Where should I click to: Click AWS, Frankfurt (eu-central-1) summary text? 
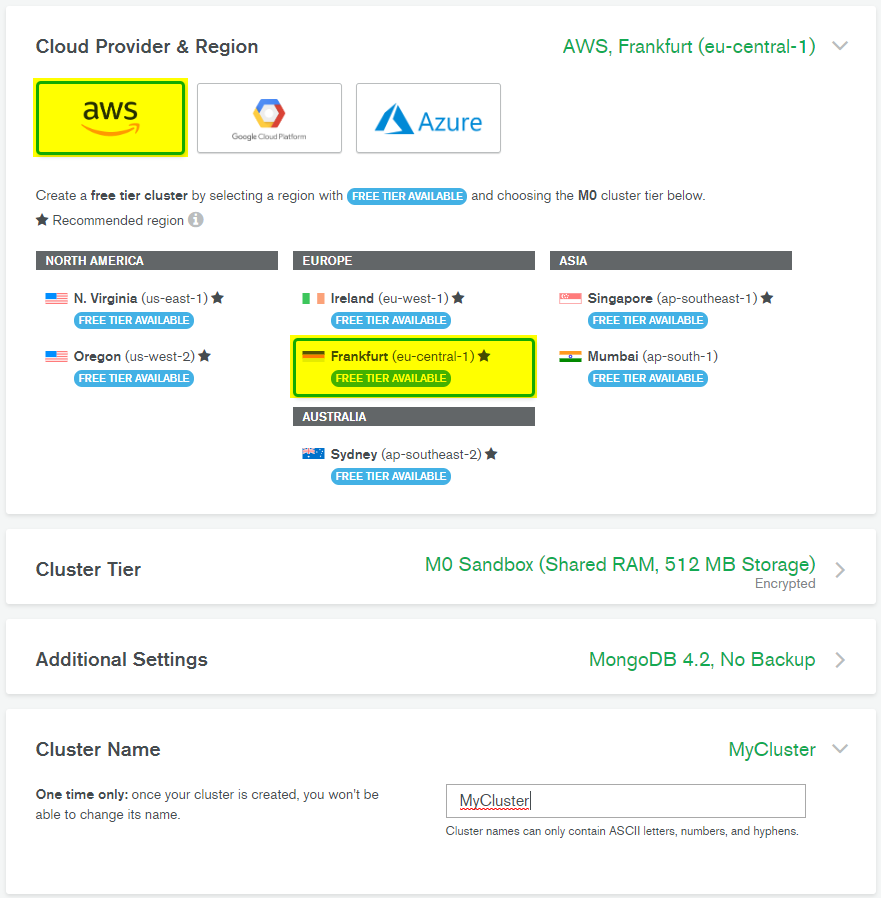pos(689,46)
